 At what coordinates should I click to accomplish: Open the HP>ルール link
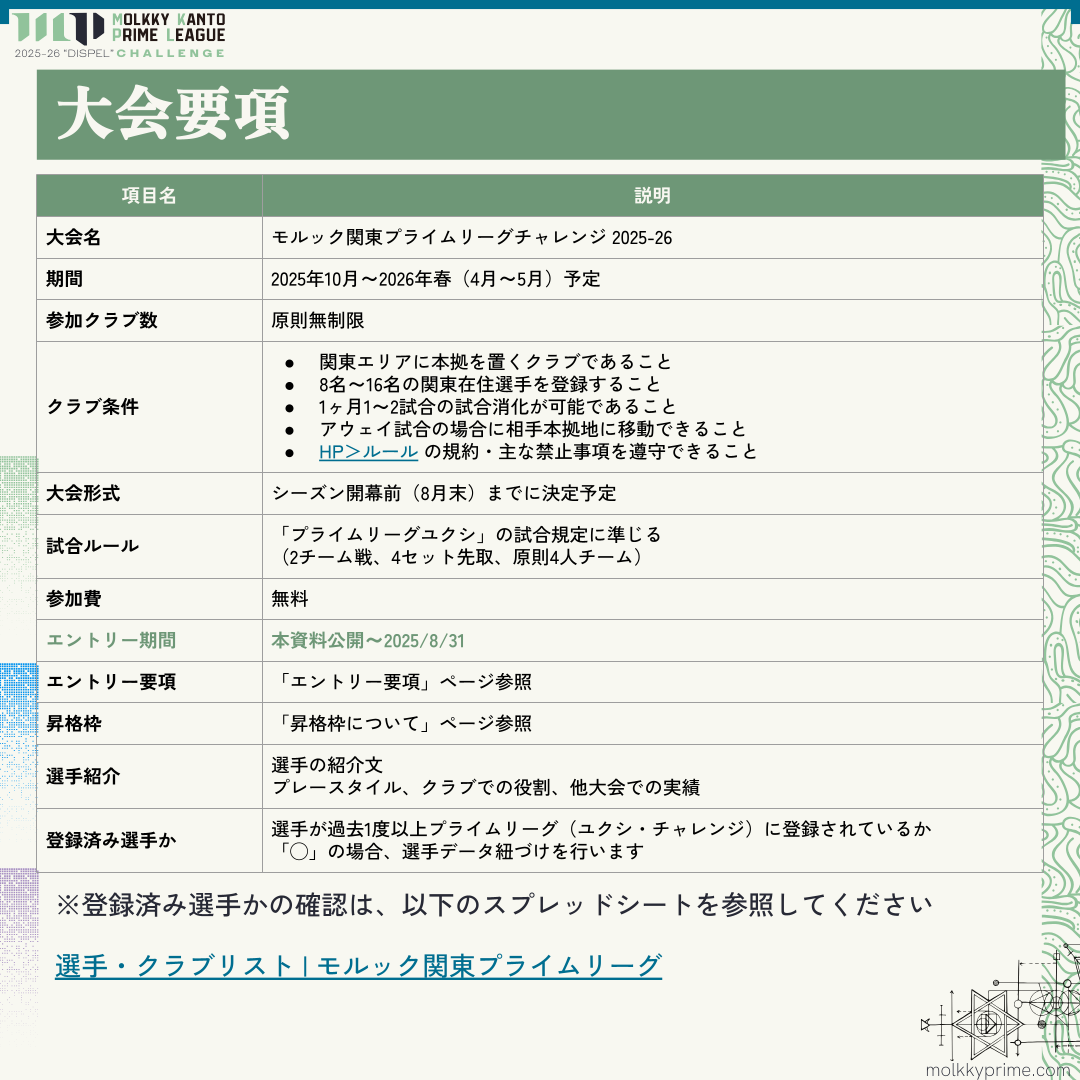pos(368,451)
